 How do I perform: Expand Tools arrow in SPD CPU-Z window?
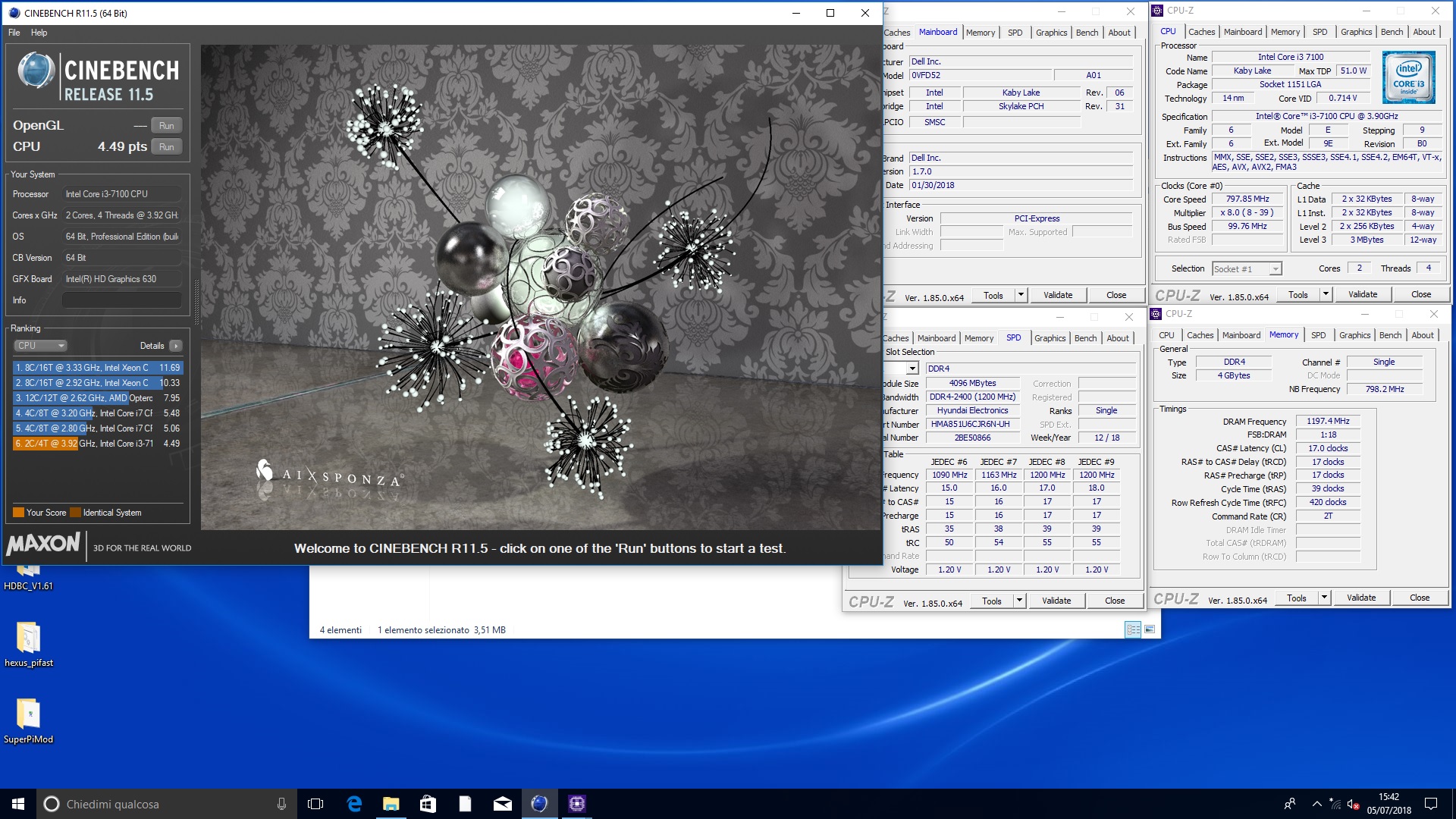(x=1019, y=601)
